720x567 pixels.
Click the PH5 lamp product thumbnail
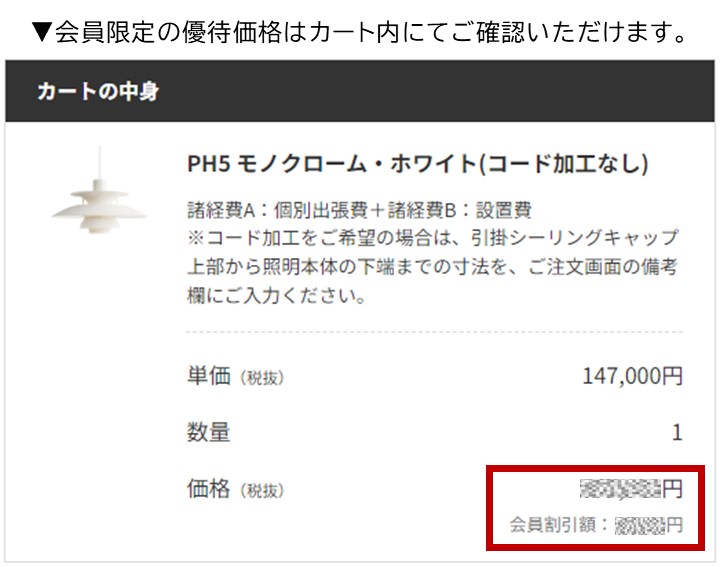[99, 191]
